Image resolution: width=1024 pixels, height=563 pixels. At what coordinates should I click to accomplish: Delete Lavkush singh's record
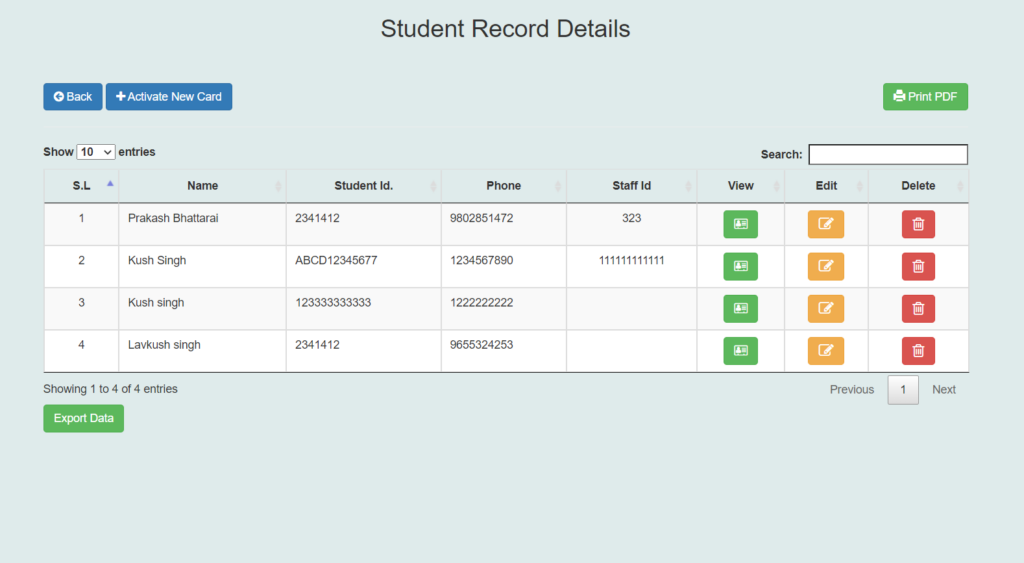pos(918,351)
